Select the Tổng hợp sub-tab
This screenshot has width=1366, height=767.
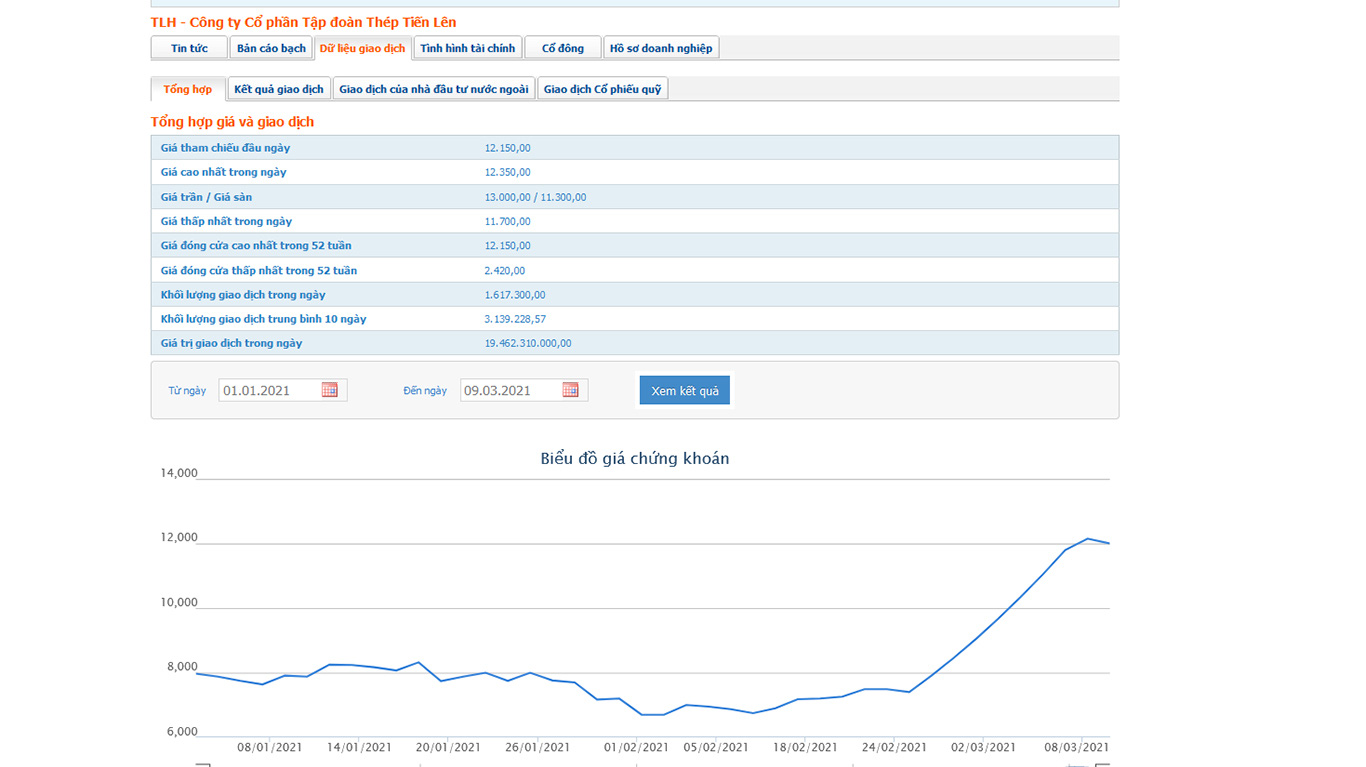point(188,89)
